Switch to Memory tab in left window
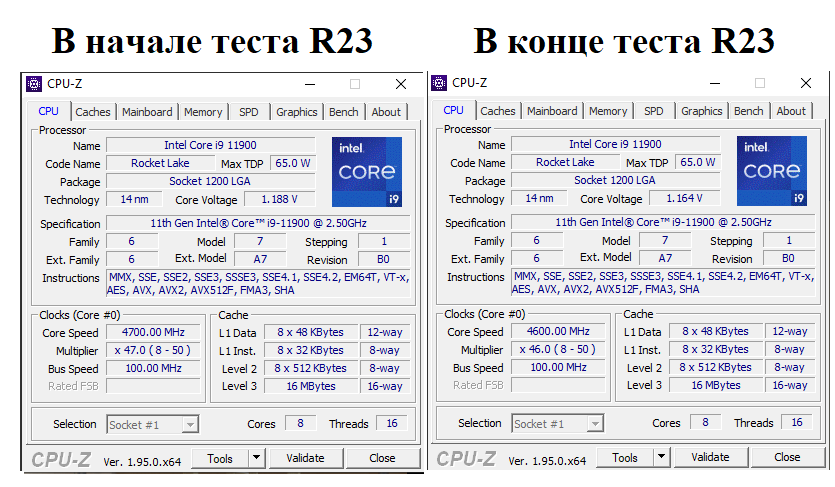The width and height of the screenshot is (835, 487). 203,112
